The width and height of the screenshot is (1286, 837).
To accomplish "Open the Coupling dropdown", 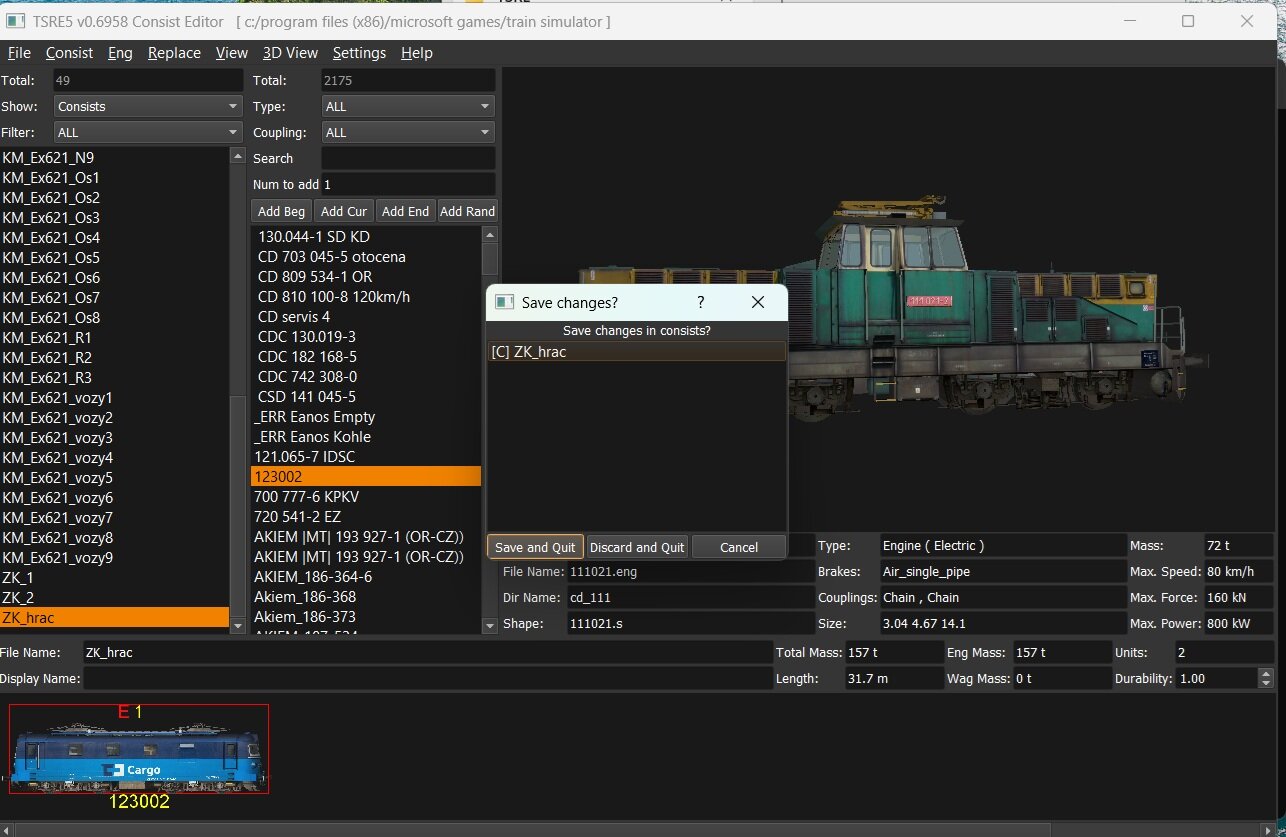I will pyautogui.click(x=408, y=132).
